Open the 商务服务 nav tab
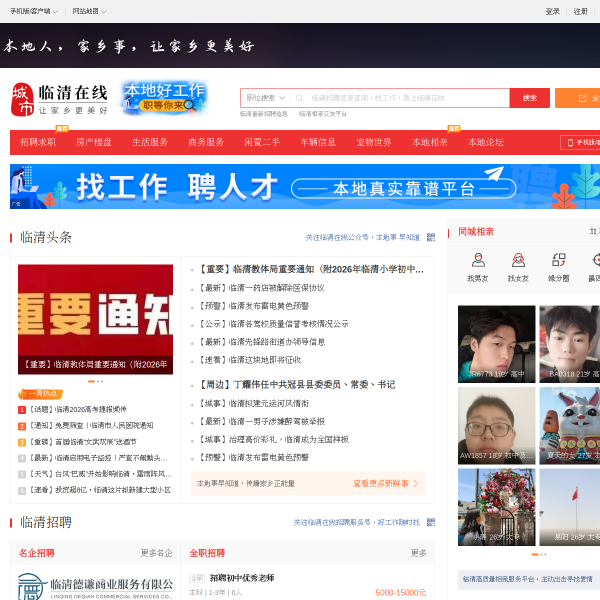The image size is (600, 600). coord(206,142)
